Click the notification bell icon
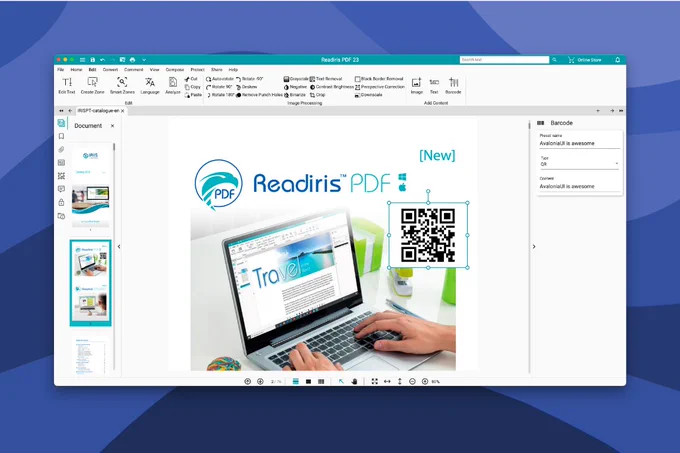The width and height of the screenshot is (680, 453). 618,60
